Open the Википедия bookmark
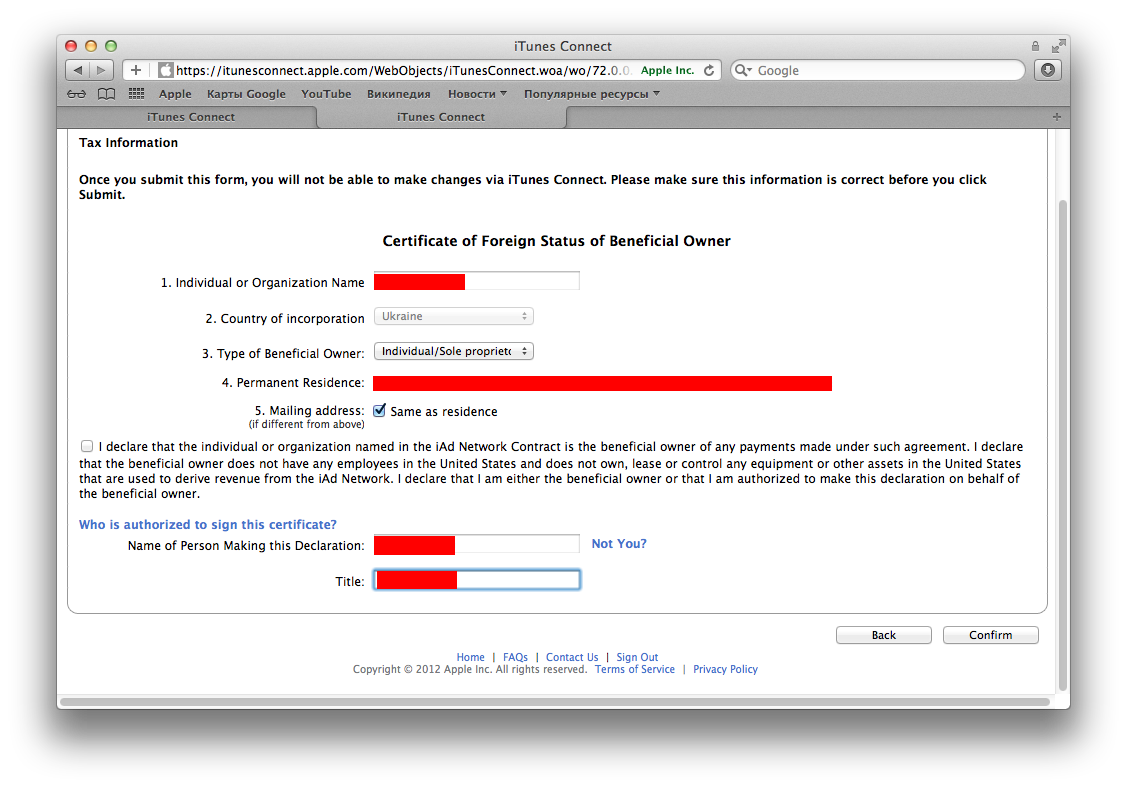This screenshot has height=788, width=1127. coord(398,93)
